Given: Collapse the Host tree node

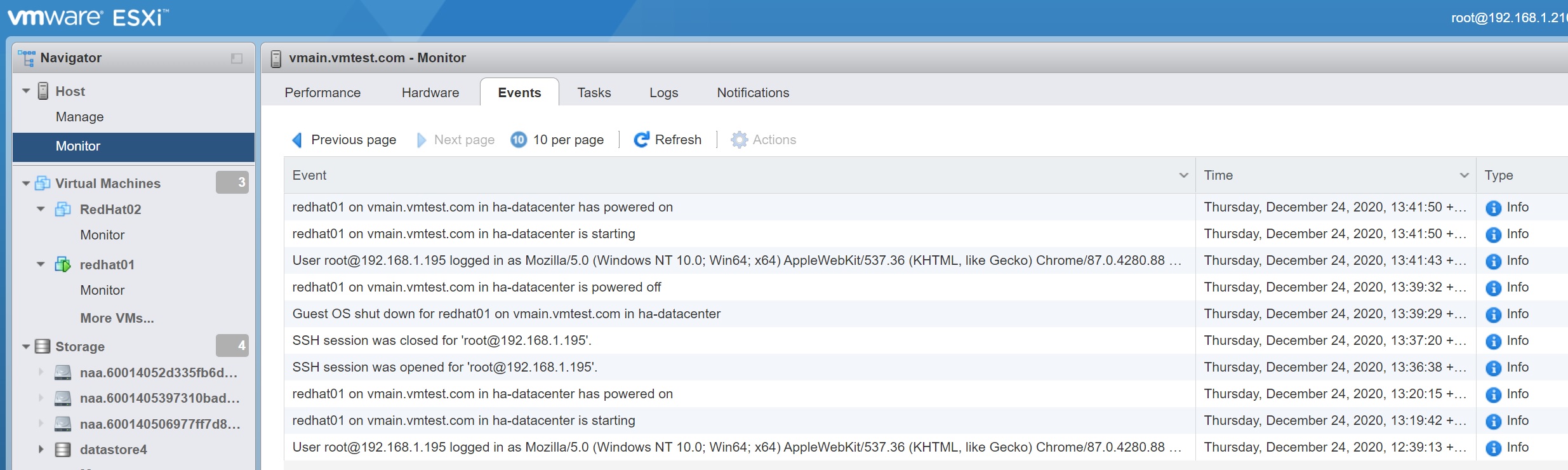Looking at the screenshot, I should pyautogui.click(x=26, y=91).
